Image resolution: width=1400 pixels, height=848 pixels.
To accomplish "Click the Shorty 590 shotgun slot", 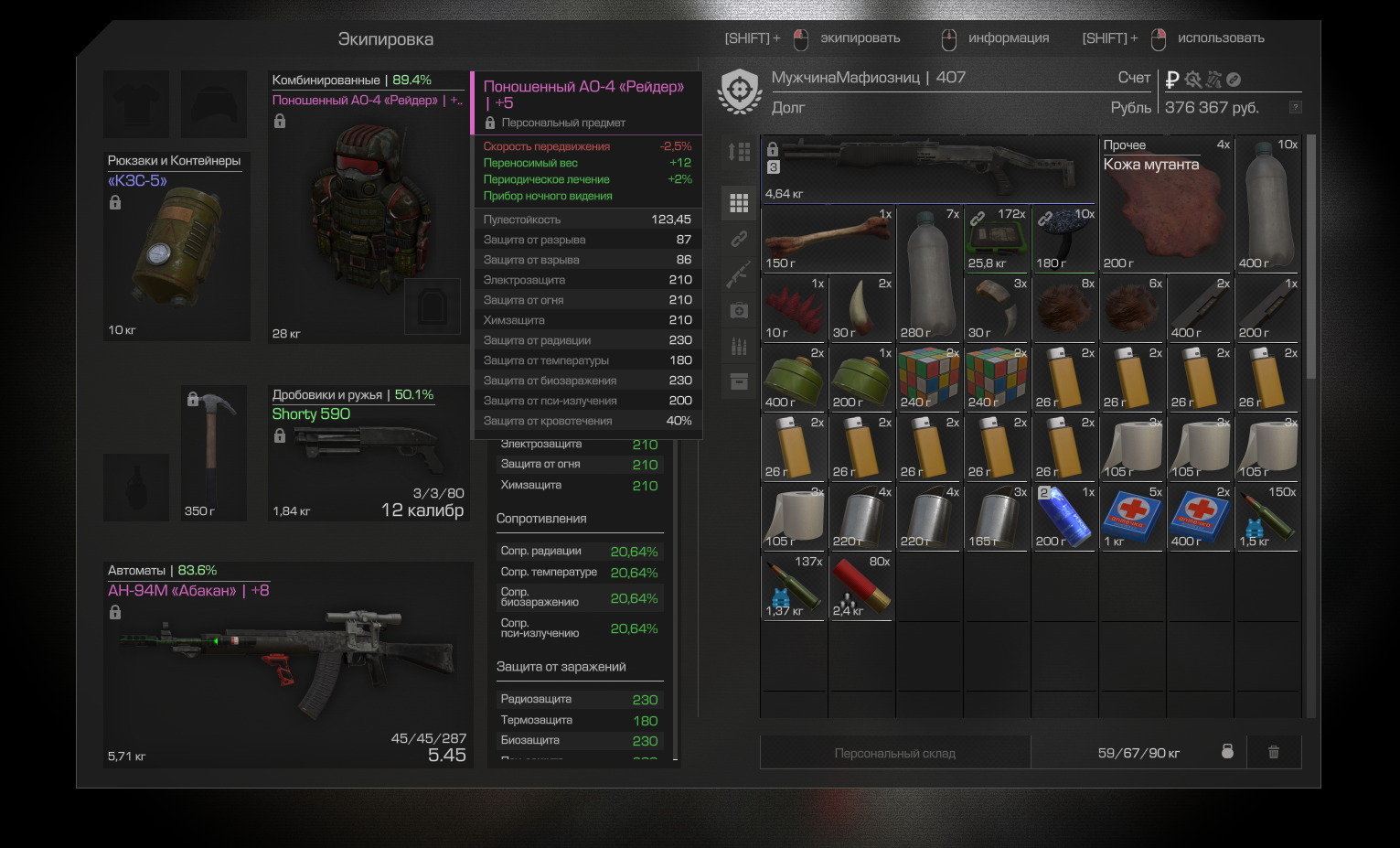I will tap(369, 453).
